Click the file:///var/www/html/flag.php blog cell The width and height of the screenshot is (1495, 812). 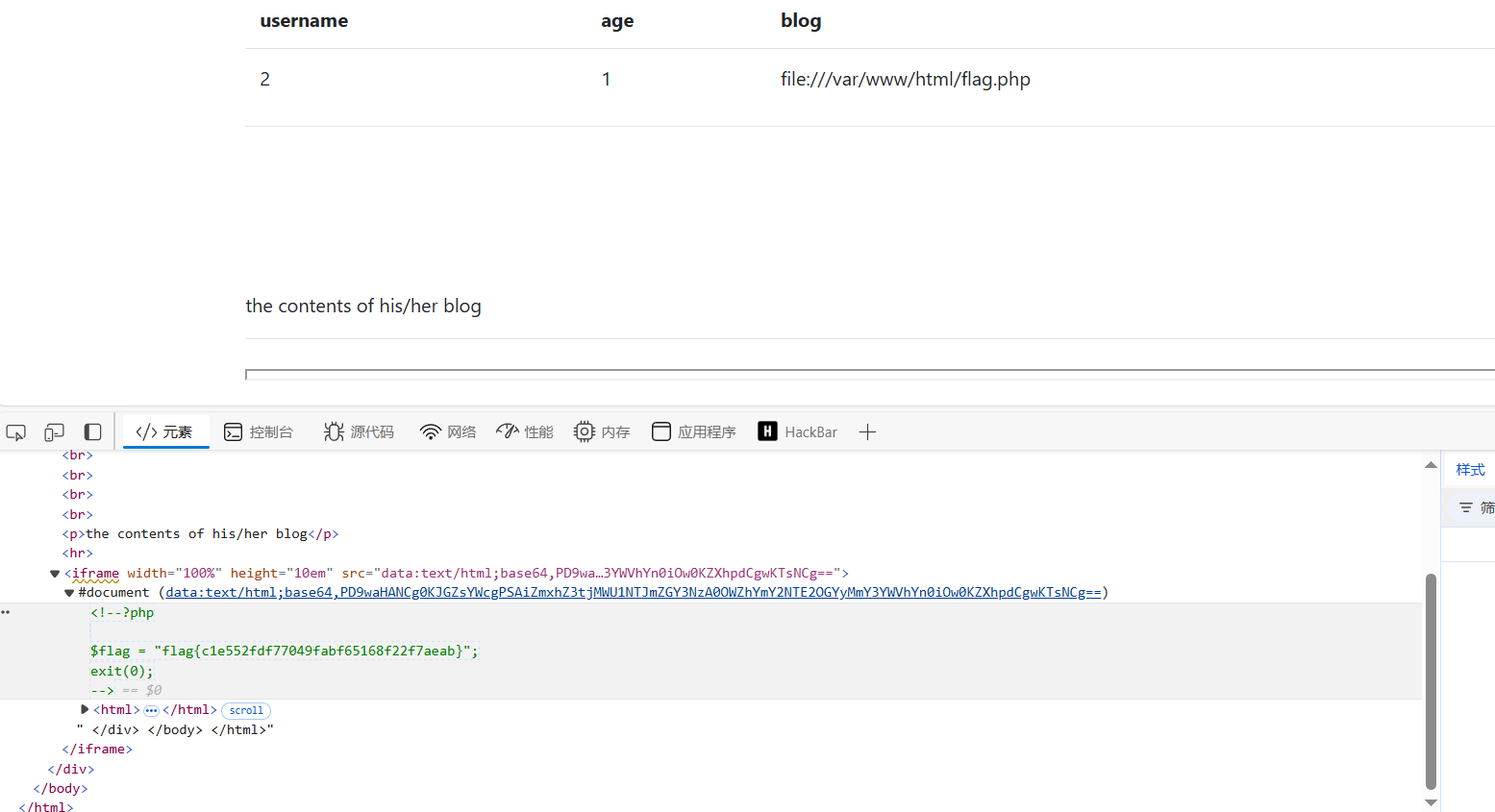(906, 80)
